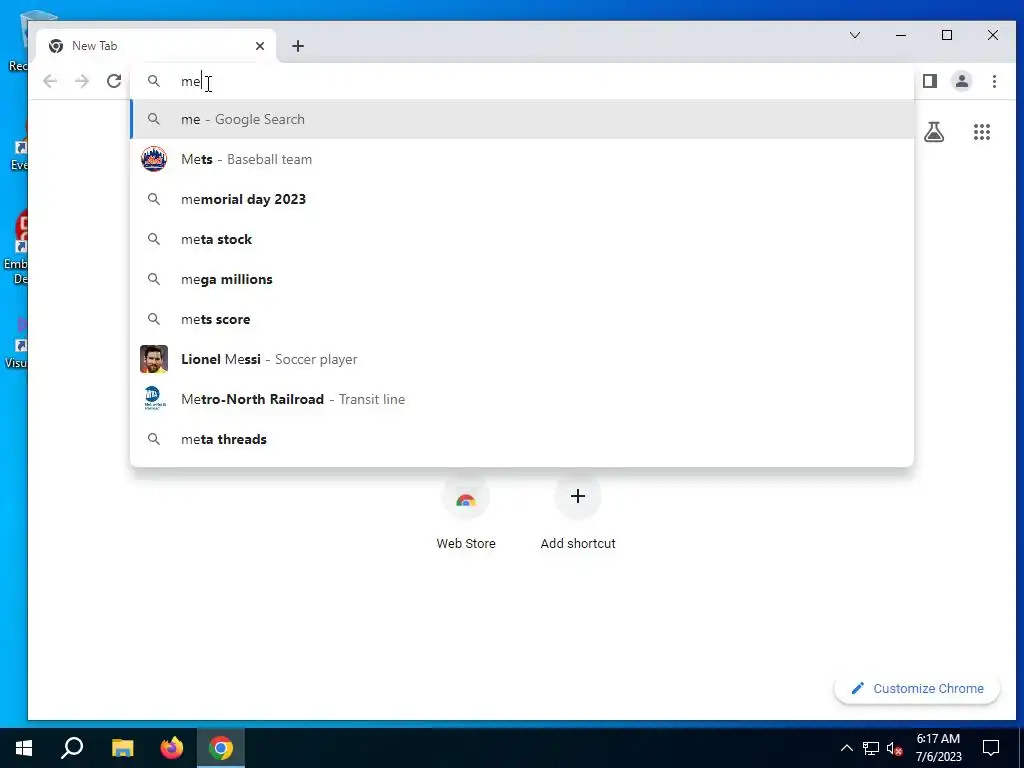
Task: Launch Firefox from the taskbar
Action: tap(172, 748)
